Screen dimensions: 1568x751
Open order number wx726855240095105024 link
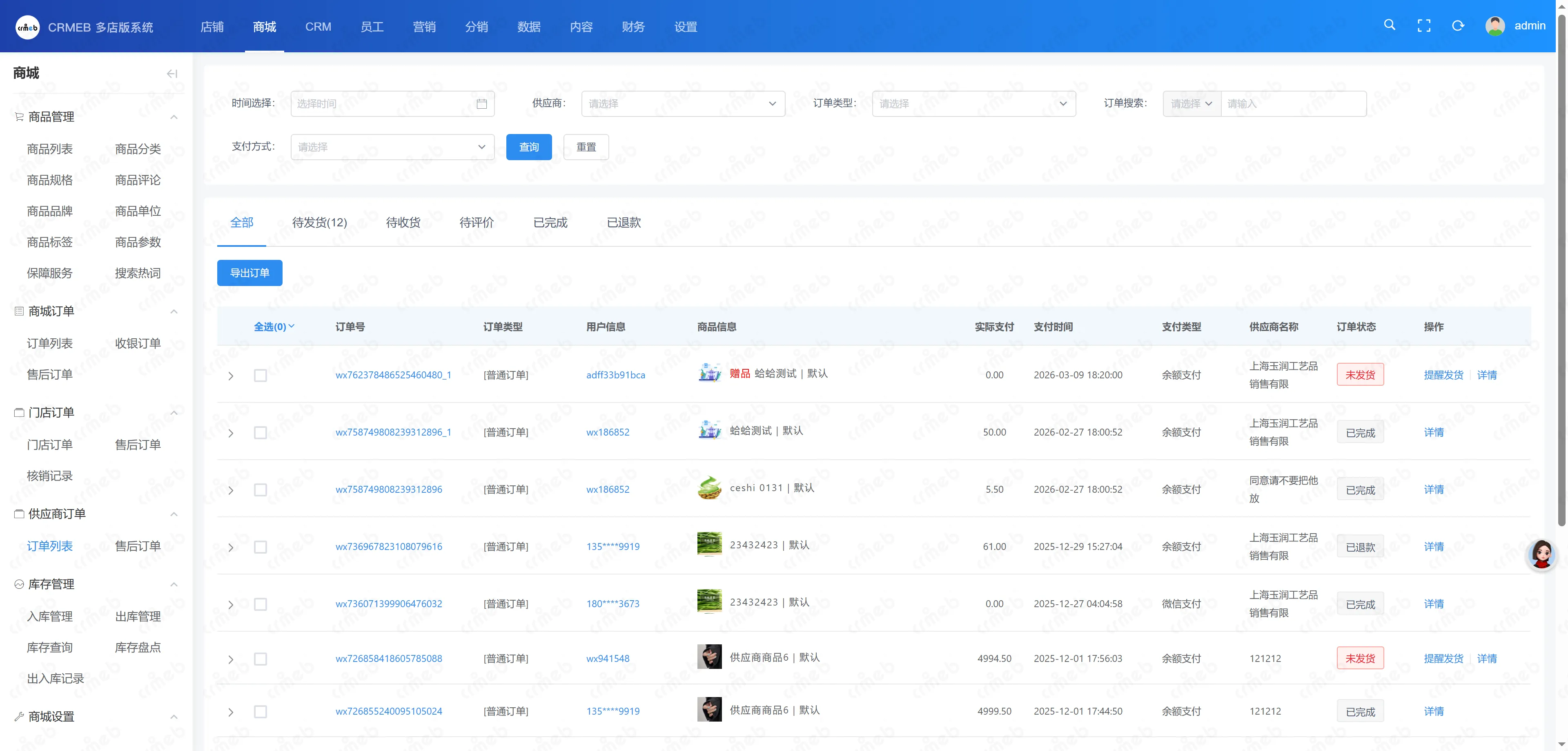pos(389,711)
